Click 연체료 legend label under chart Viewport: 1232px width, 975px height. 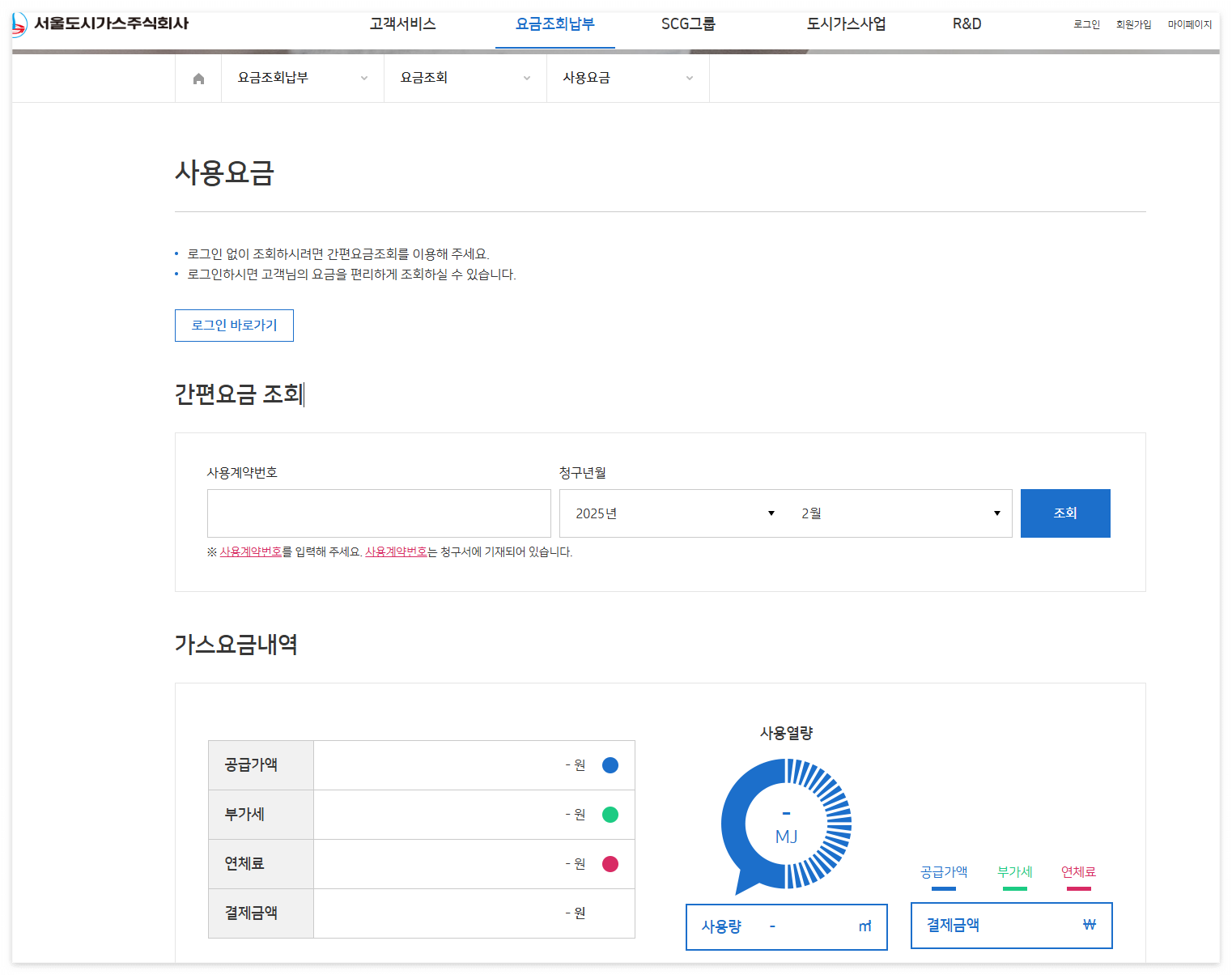(1078, 872)
